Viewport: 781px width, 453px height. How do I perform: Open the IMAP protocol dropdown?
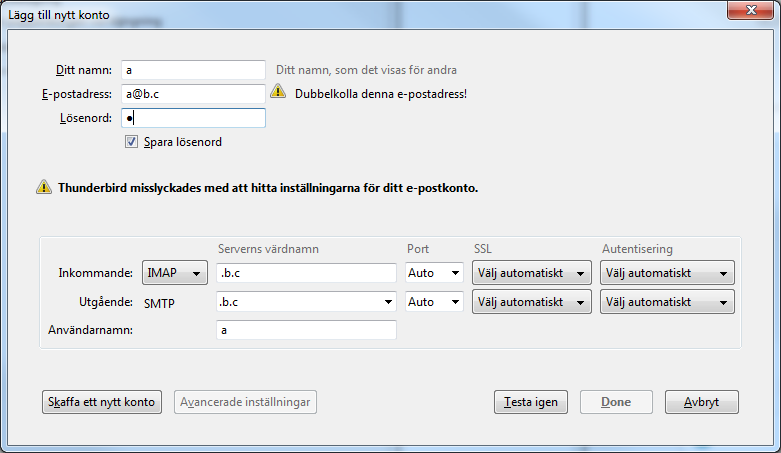(175, 273)
